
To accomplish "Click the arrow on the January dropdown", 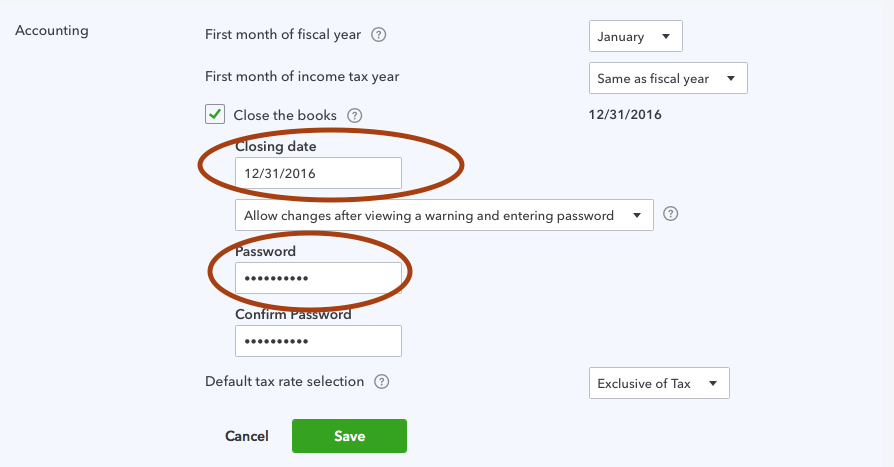I will (x=665, y=36).
